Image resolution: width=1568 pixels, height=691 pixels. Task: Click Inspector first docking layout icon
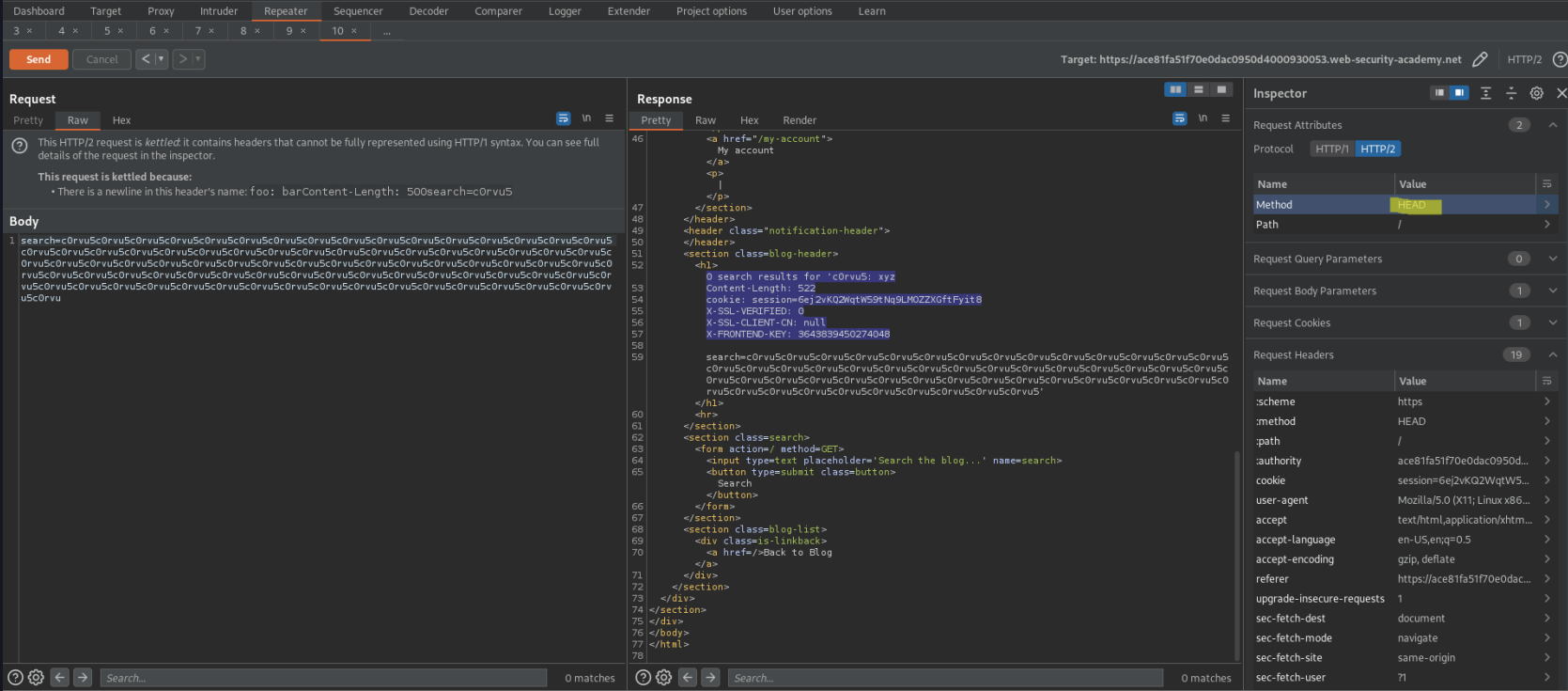click(1439, 93)
